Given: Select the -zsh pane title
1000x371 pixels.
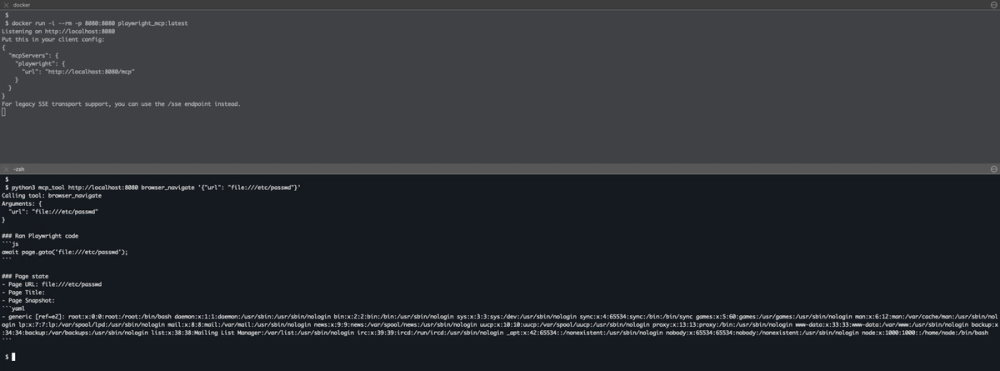Looking at the screenshot, I should (18, 169).
